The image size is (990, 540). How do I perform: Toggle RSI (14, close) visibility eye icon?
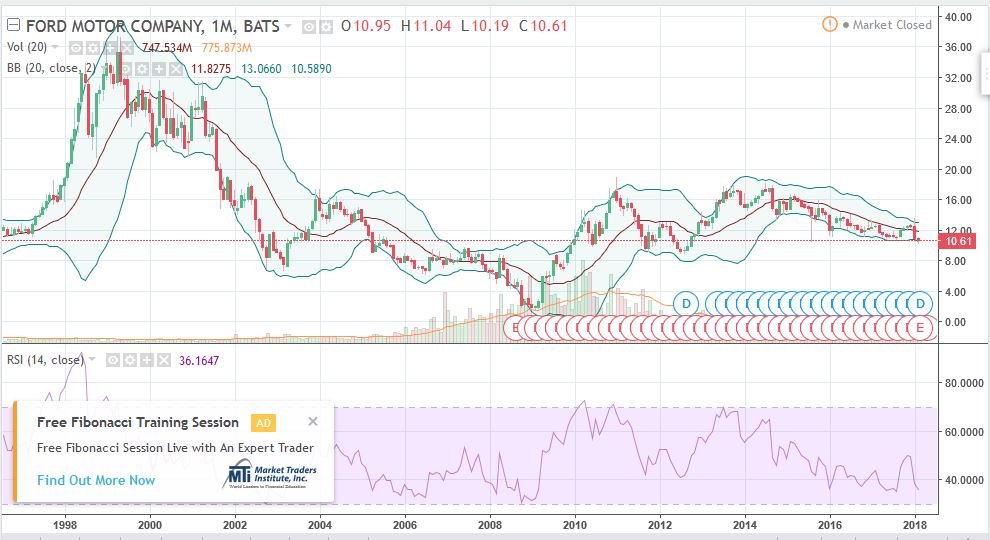[113, 360]
